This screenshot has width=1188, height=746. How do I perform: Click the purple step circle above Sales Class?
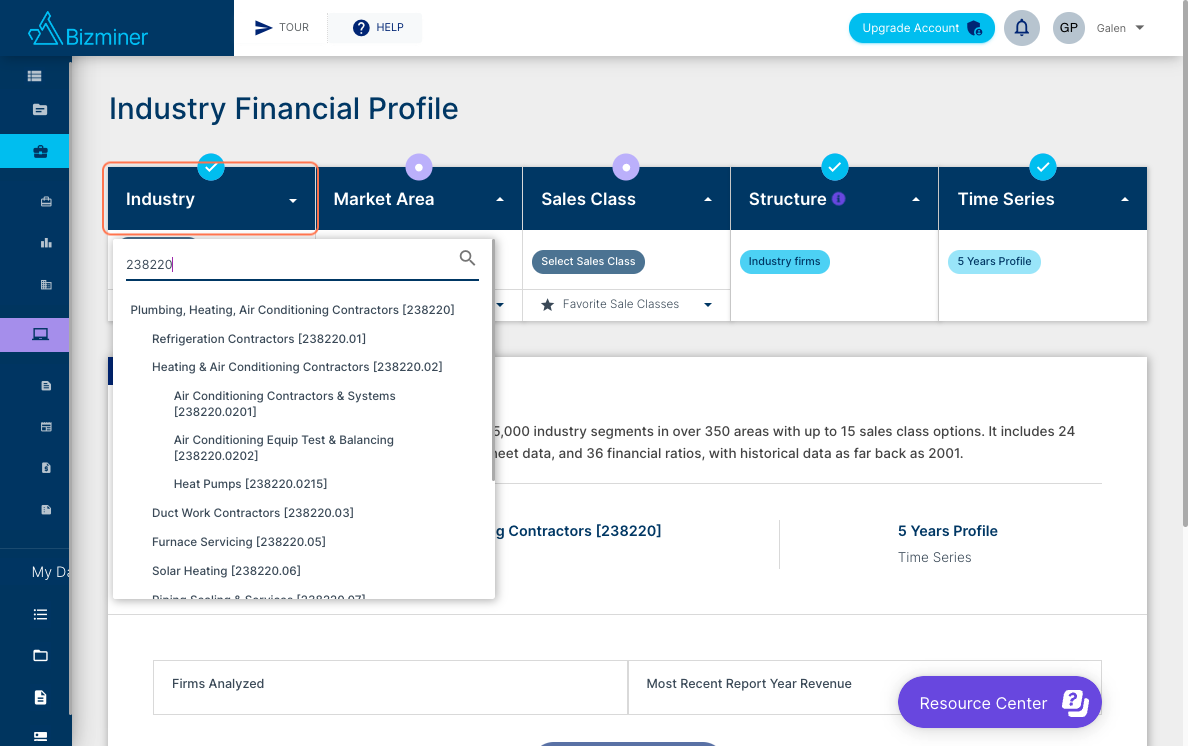click(x=626, y=167)
